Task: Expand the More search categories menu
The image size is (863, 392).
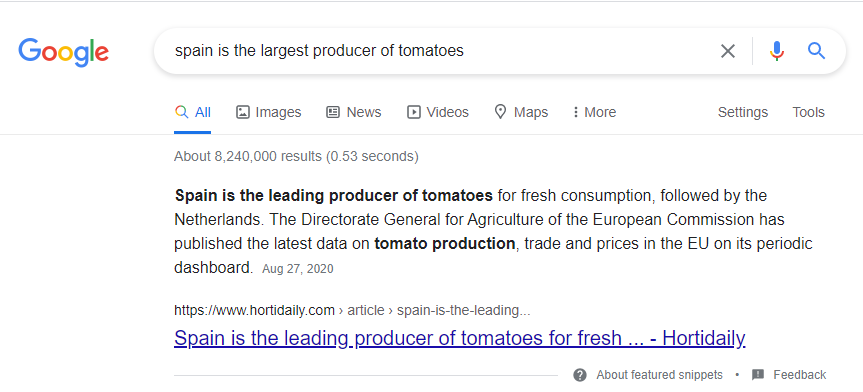Action: 594,112
